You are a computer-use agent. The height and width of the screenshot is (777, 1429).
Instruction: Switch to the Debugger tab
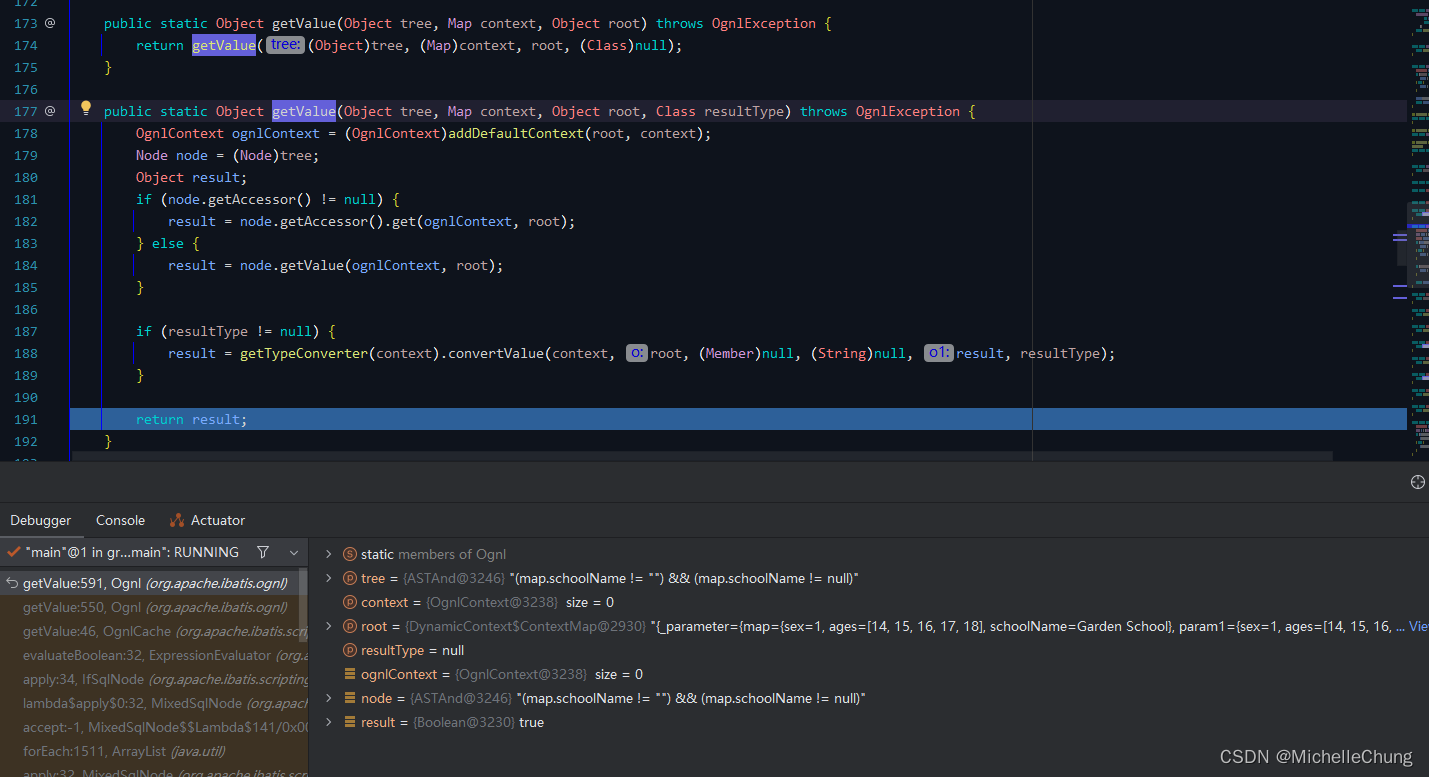tap(41, 520)
